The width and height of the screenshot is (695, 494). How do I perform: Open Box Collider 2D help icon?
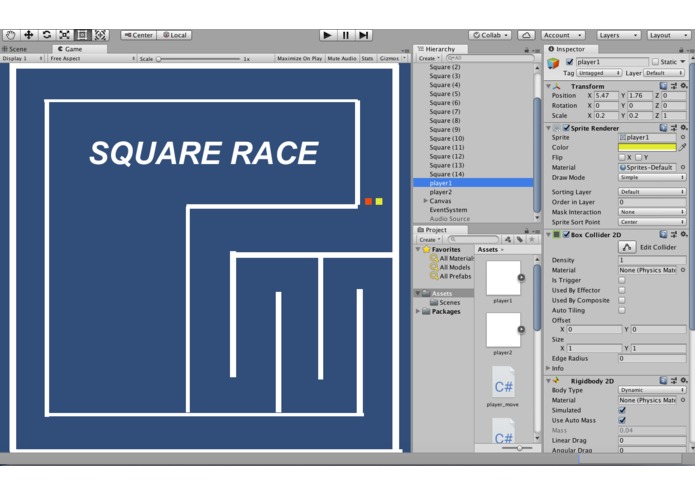(663, 234)
